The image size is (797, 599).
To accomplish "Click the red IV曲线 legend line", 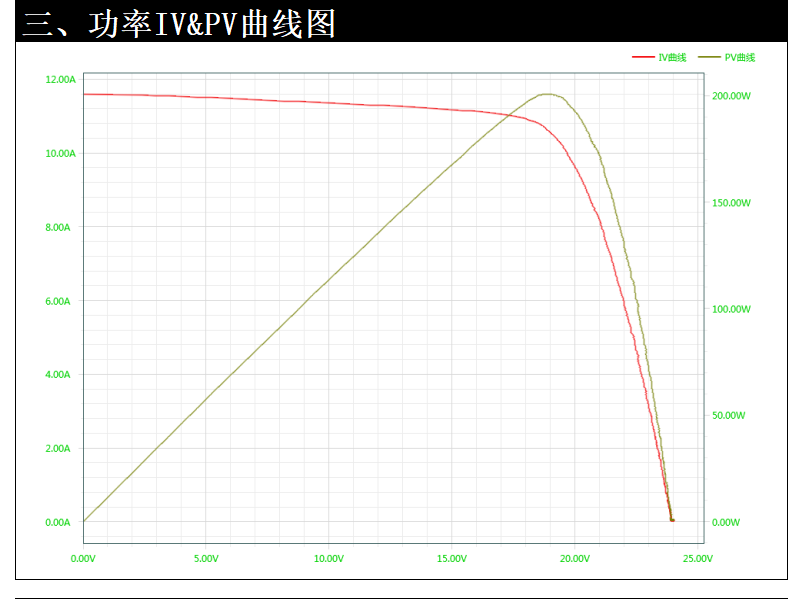I will [x=643, y=57].
